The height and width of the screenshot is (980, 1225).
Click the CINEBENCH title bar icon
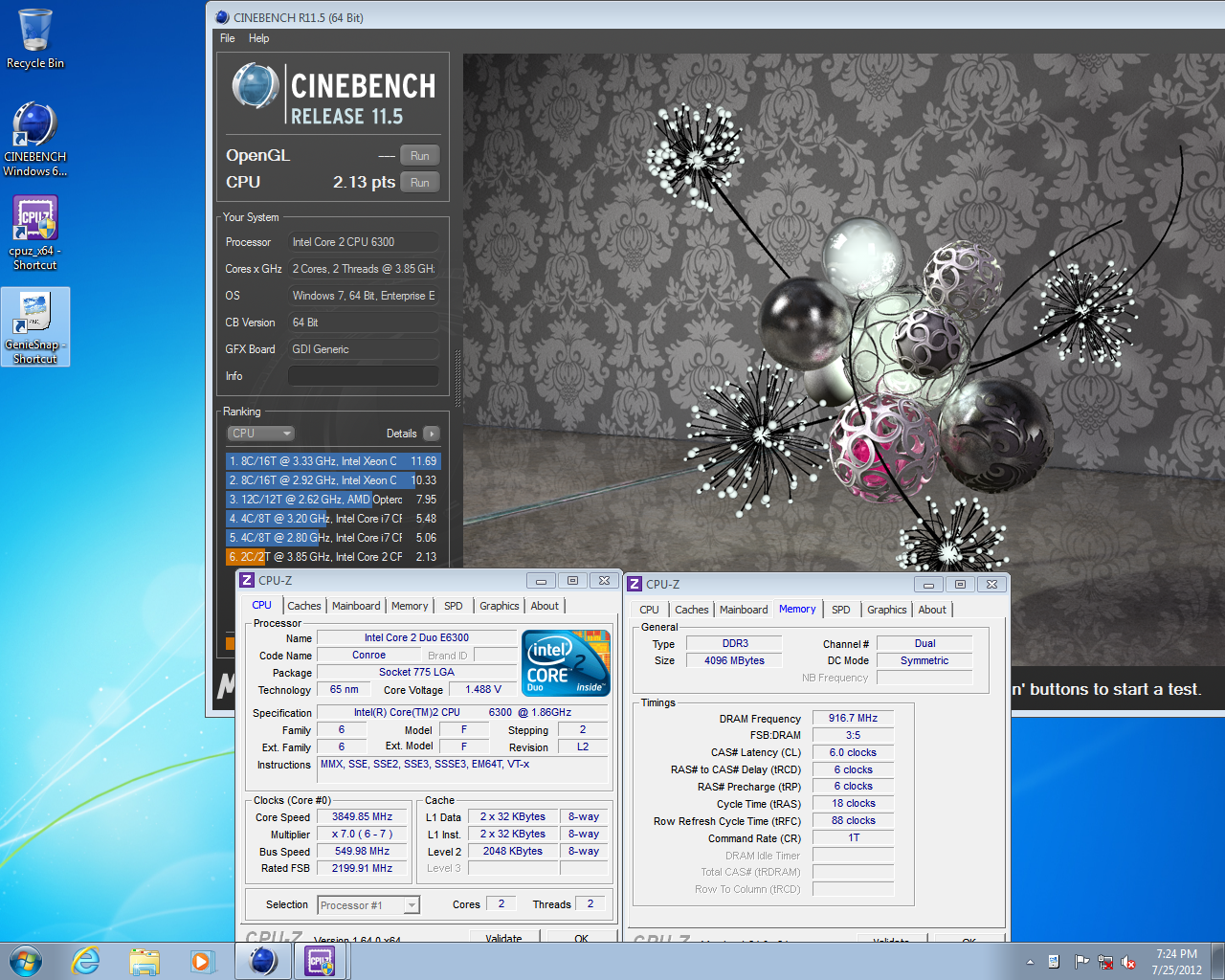222,17
